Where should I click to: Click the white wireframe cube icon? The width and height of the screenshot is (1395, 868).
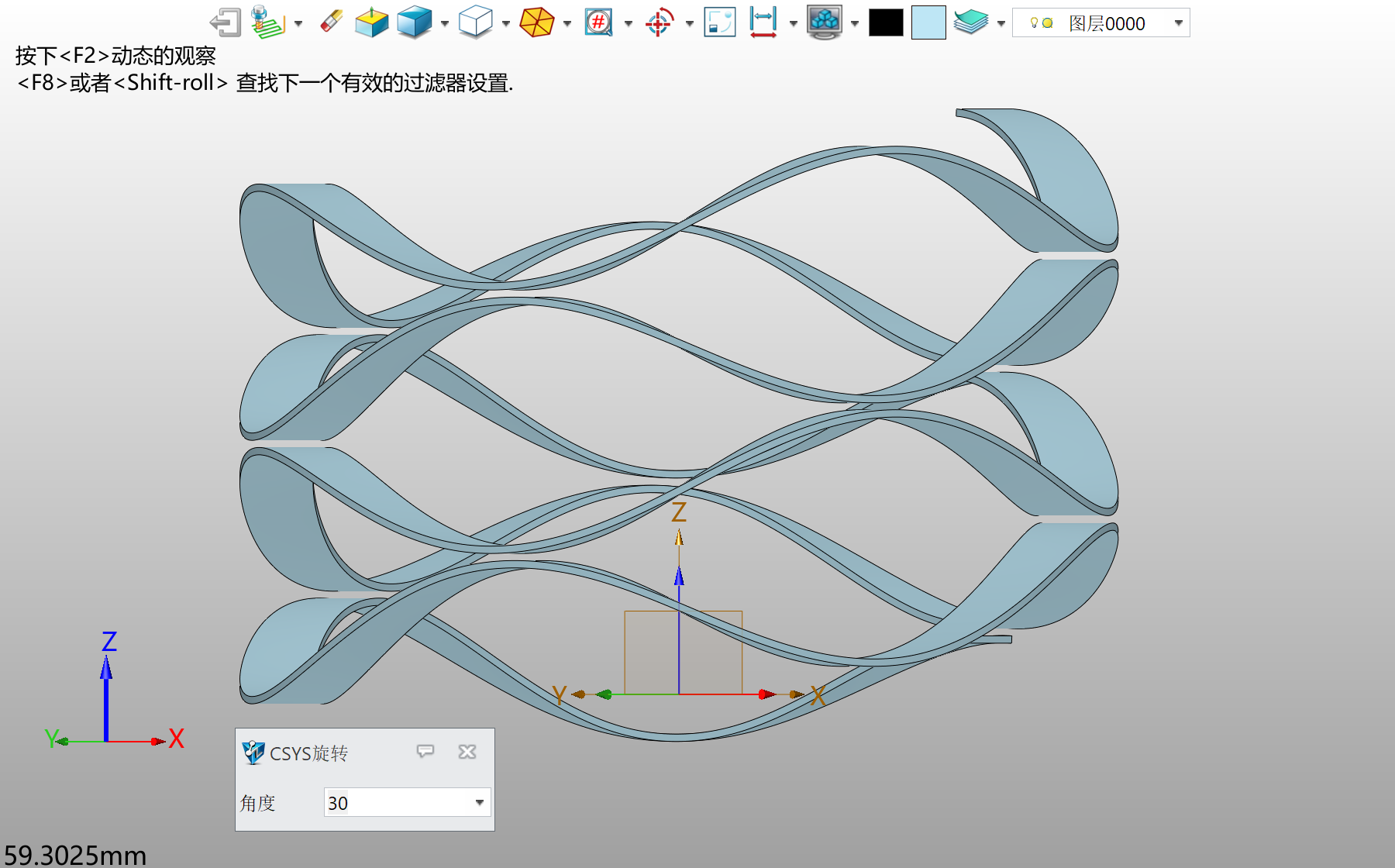point(475,22)
